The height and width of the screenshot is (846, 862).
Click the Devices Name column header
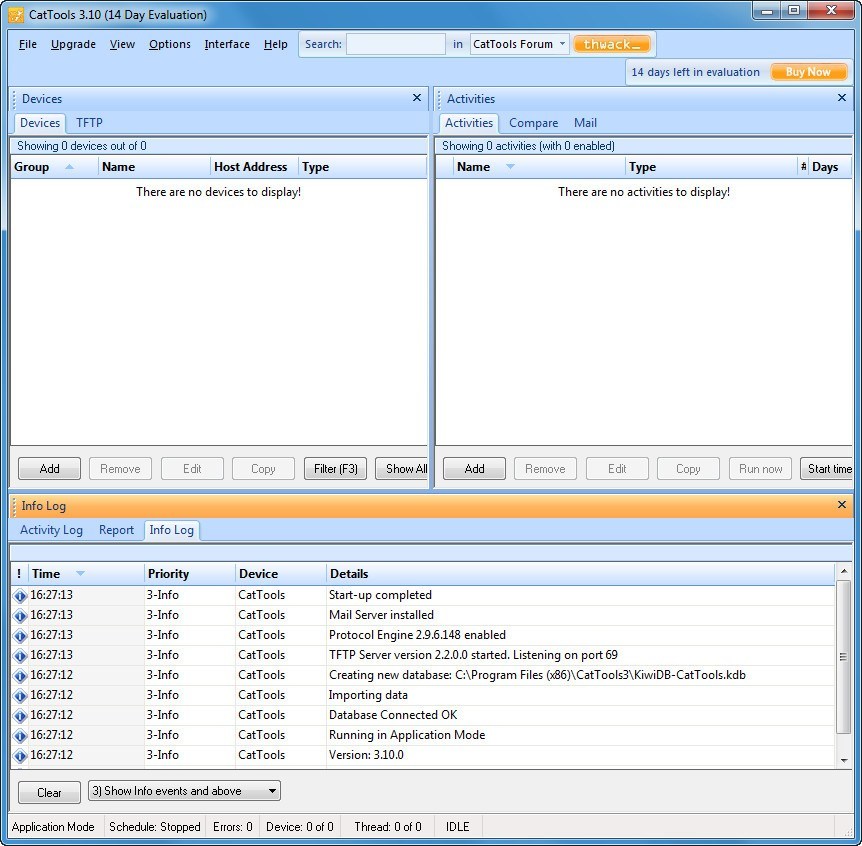pyautogui.click(x=154, y=167)
